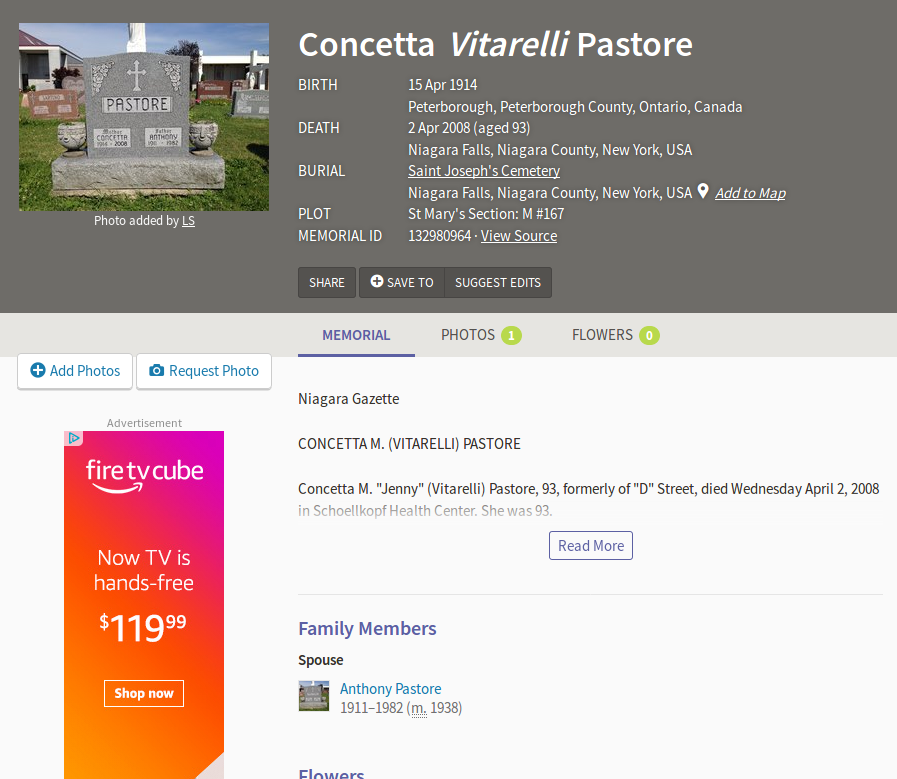Click the plus icon on Save To
Image resolution: width=897 pixels, height=779 pixels.
(x=377, y=282)
